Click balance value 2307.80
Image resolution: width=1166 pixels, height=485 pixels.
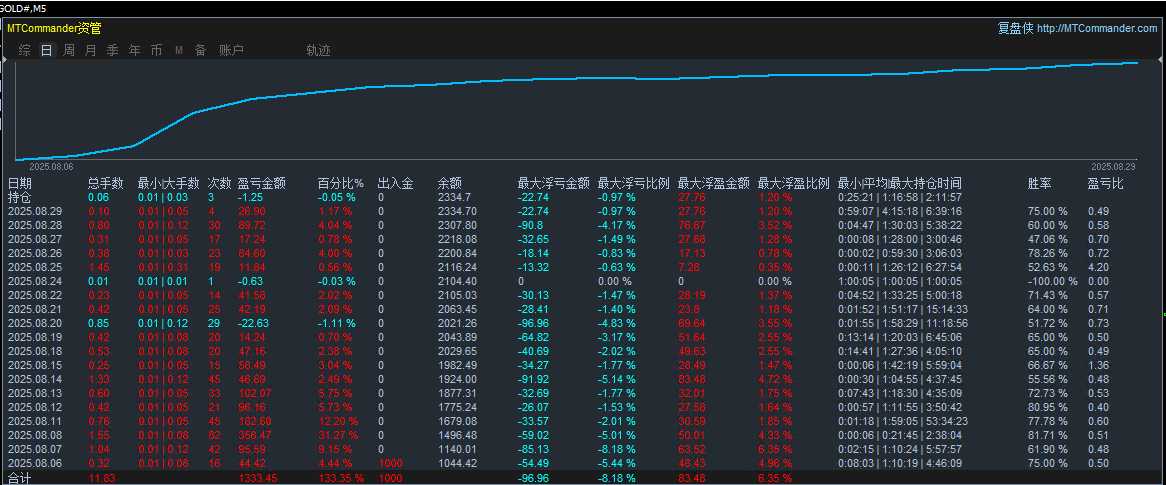tap(457, 225)
